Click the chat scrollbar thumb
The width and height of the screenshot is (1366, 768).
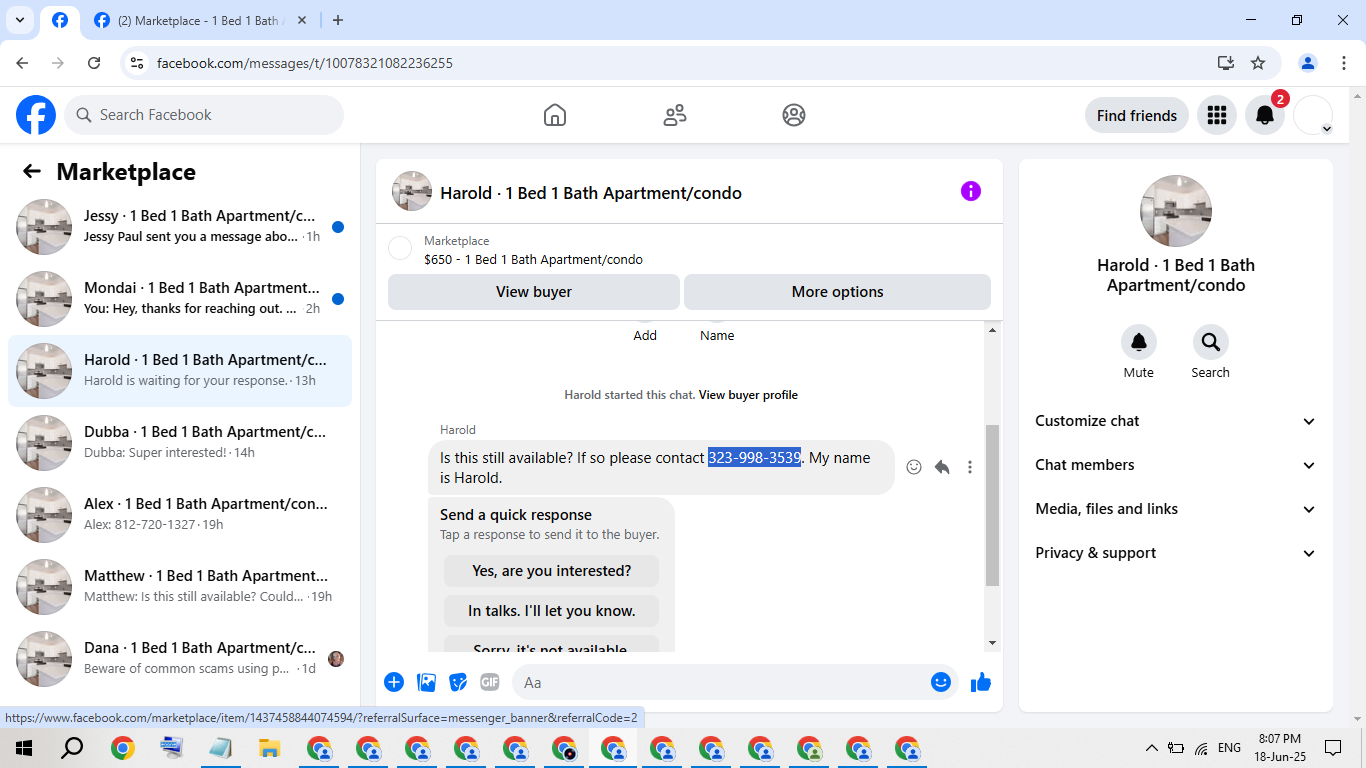point(992,505)
